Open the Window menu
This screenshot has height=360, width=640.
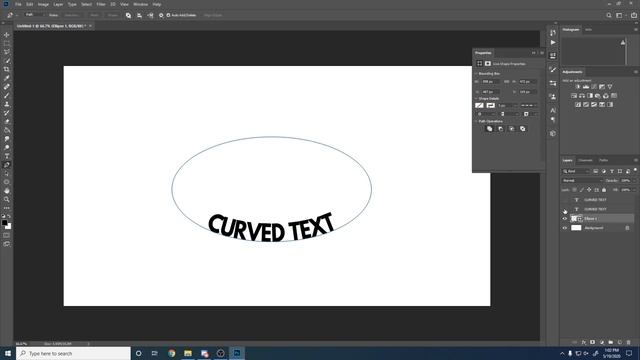[x=140, y=4]
